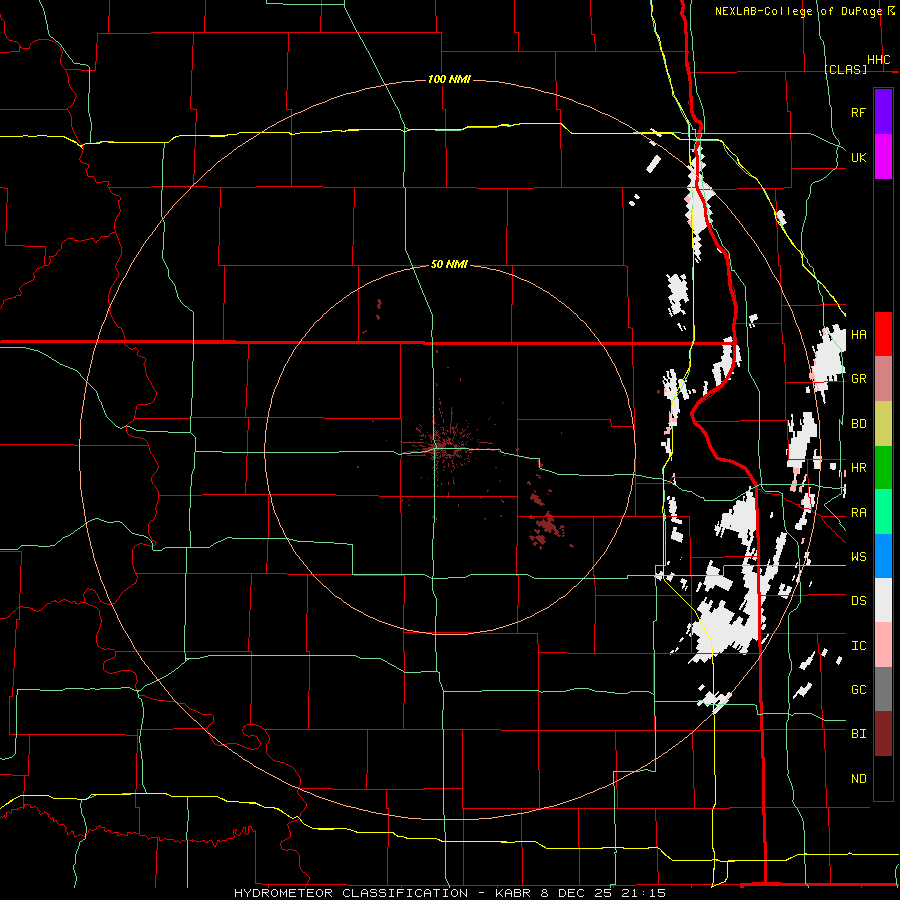The width and height of the screenshot is (900, 900).
Task: Click the BI dark red legend swatch
Action: pyautogui.click(x=883, y=734)
